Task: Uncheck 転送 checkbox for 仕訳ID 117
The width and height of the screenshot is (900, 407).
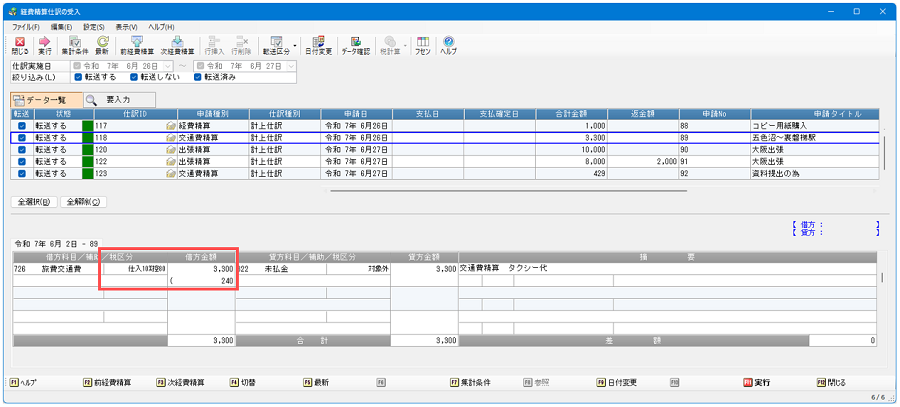Action: 22,126
